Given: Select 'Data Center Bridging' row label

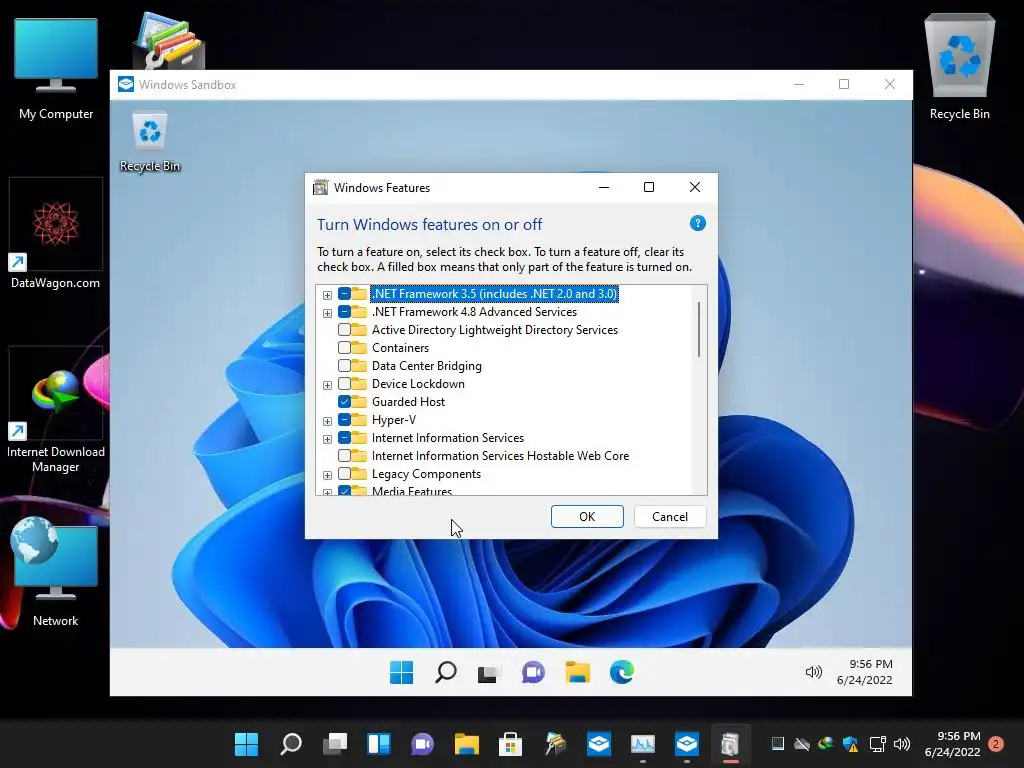Looking at the screenshot, I should [426, 366].
